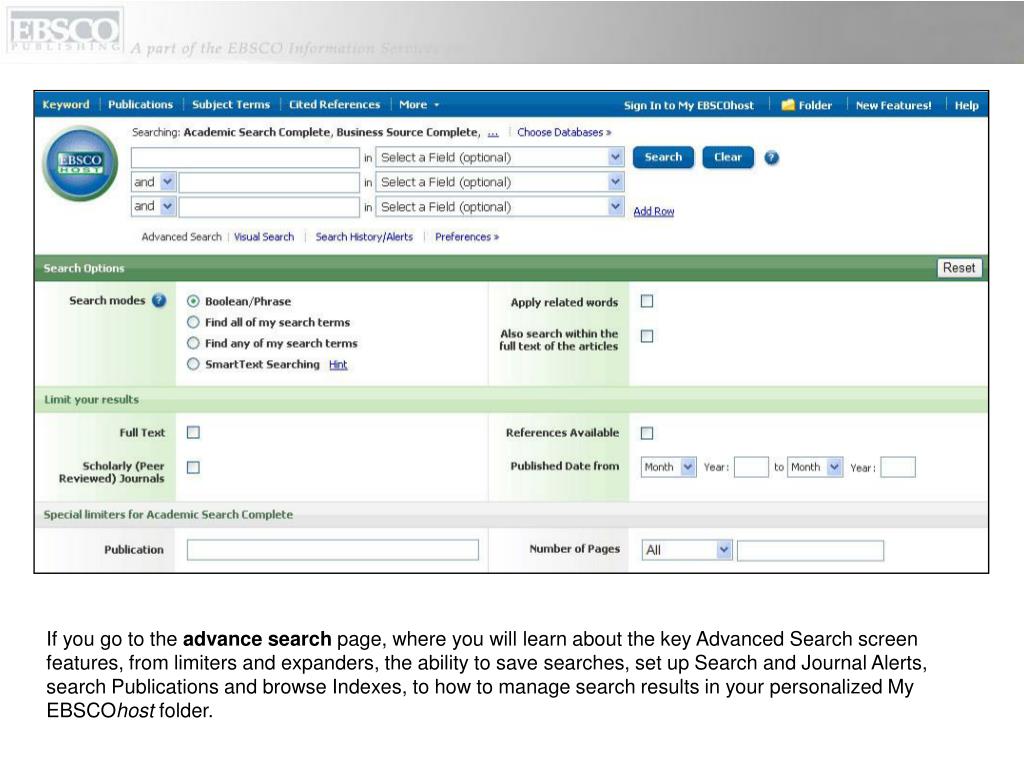Open Preferences link
The height and width of the screenshot is (768, 1024).
pyautogui.click(x=467, y=236)
